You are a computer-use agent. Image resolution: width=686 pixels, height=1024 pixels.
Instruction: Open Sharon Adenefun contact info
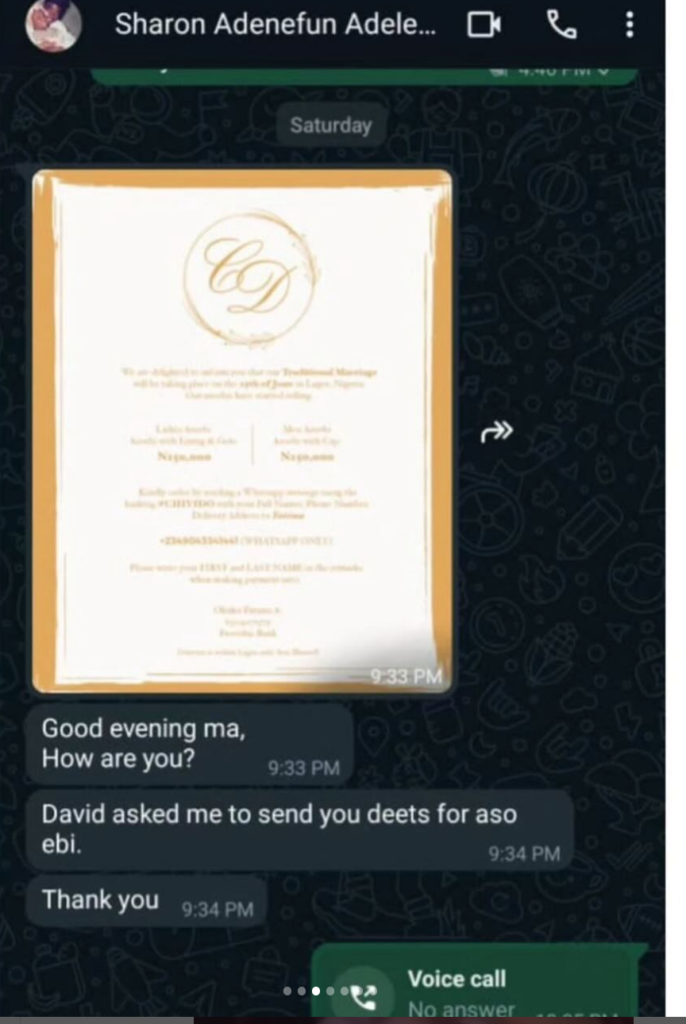coord(275,25)
